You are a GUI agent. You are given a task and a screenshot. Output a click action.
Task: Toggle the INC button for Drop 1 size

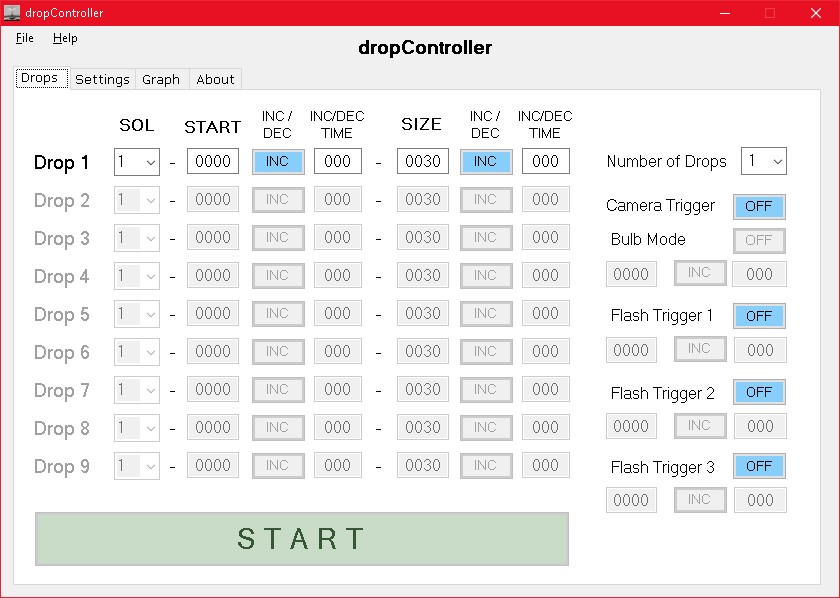pyautogui.click(x=486, y=161)
